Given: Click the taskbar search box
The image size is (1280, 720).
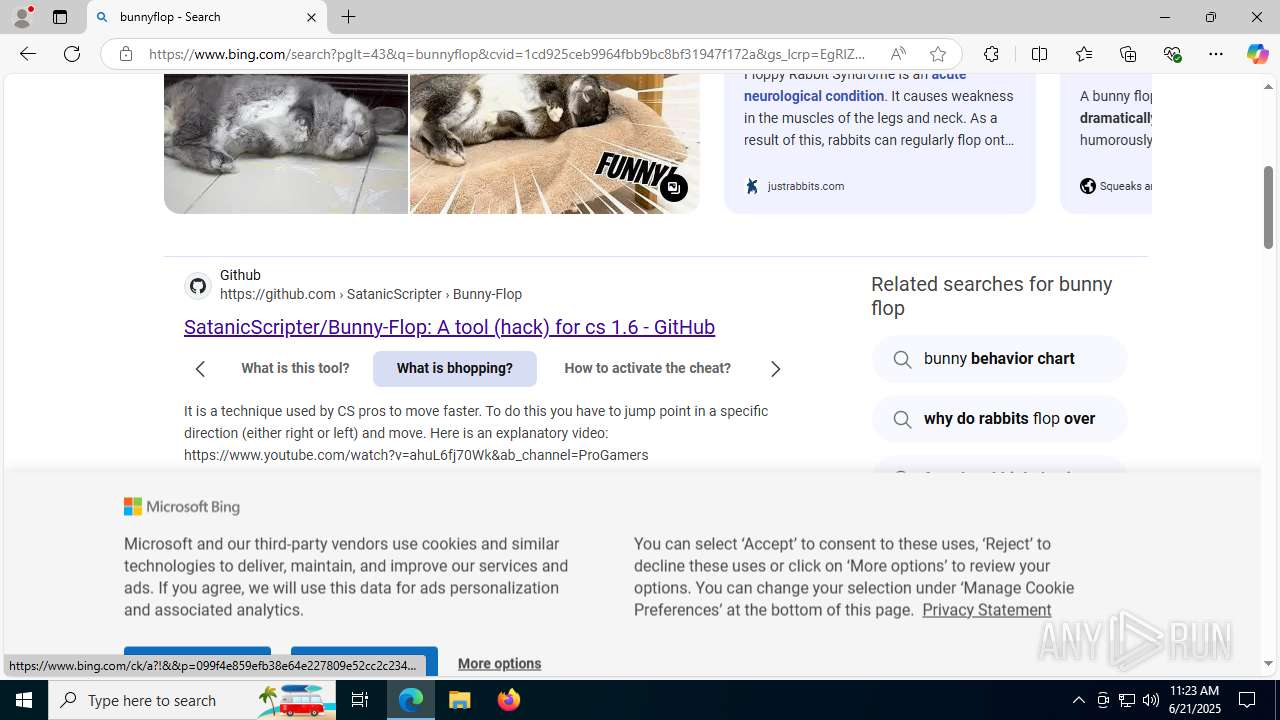Looking at the screenshot, I should [192, 700].
